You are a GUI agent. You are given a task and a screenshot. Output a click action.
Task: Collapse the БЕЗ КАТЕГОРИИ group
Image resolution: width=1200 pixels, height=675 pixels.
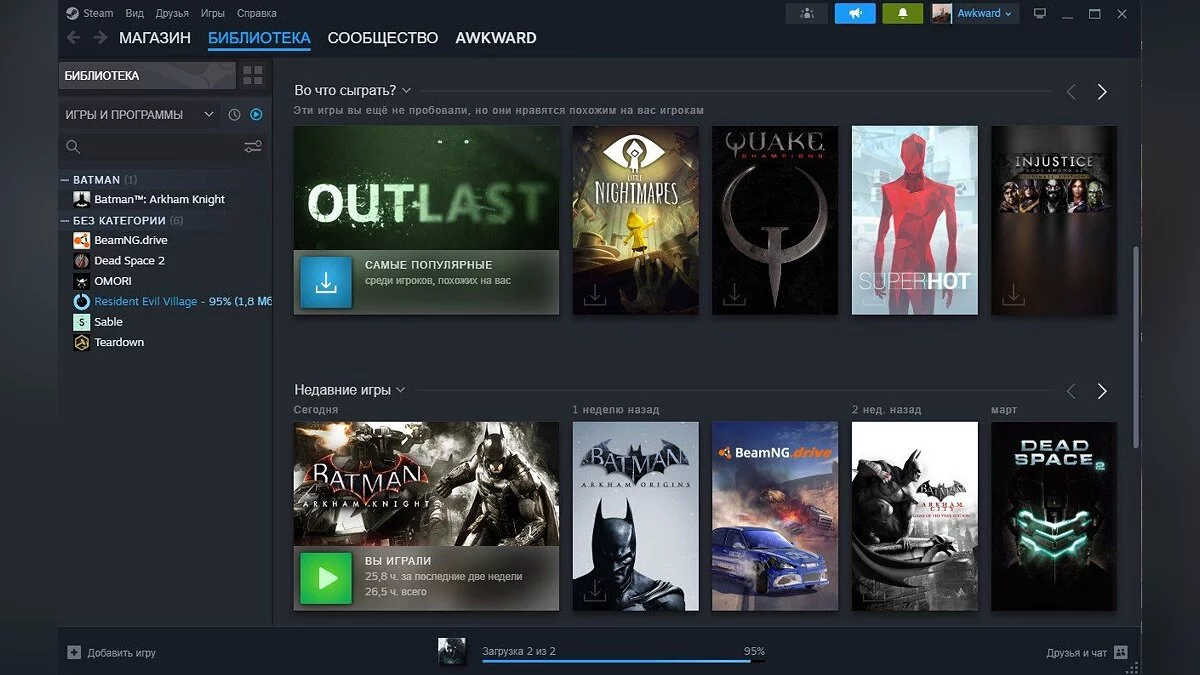point(66,220)
